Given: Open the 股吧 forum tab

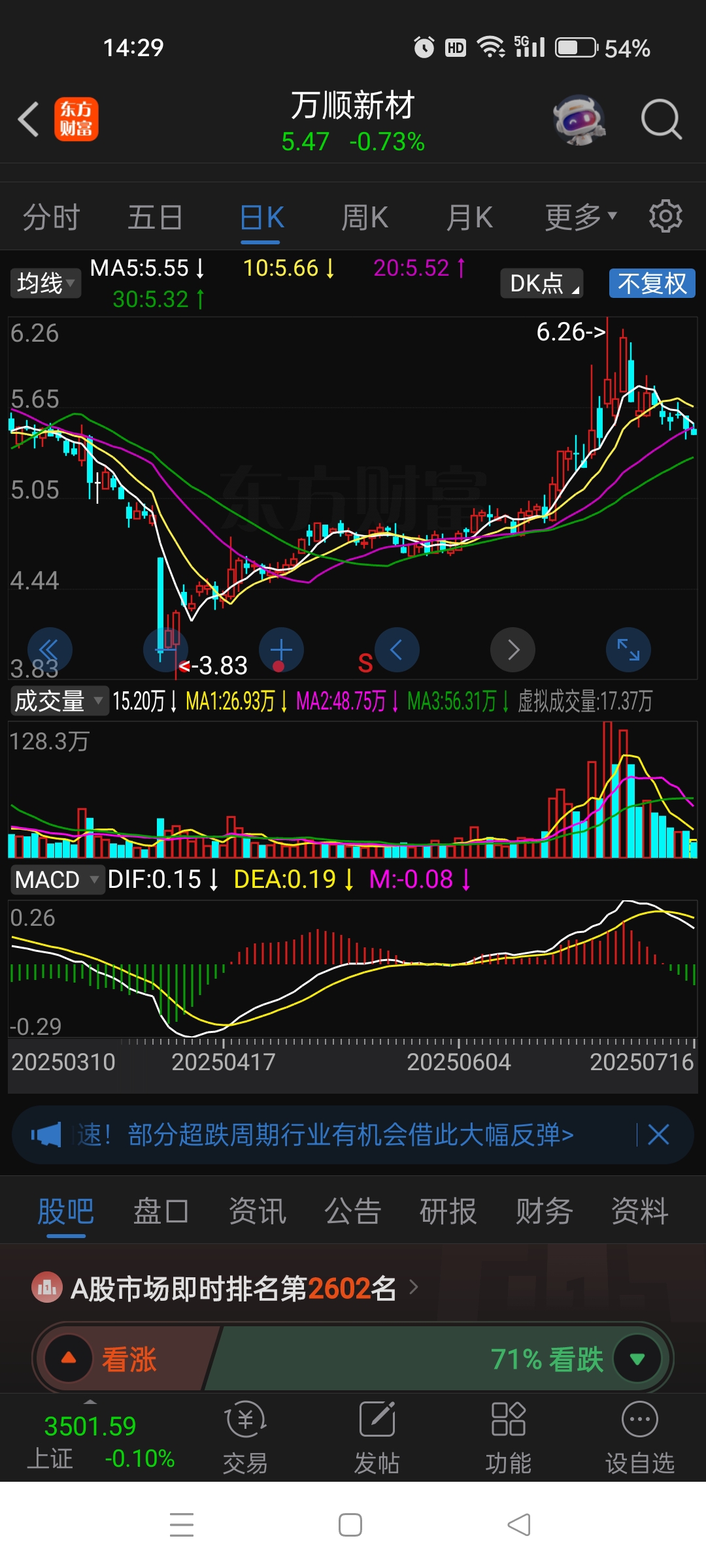Looking at the screenshot, I should pyautogui.click(x=66, y=1211).
